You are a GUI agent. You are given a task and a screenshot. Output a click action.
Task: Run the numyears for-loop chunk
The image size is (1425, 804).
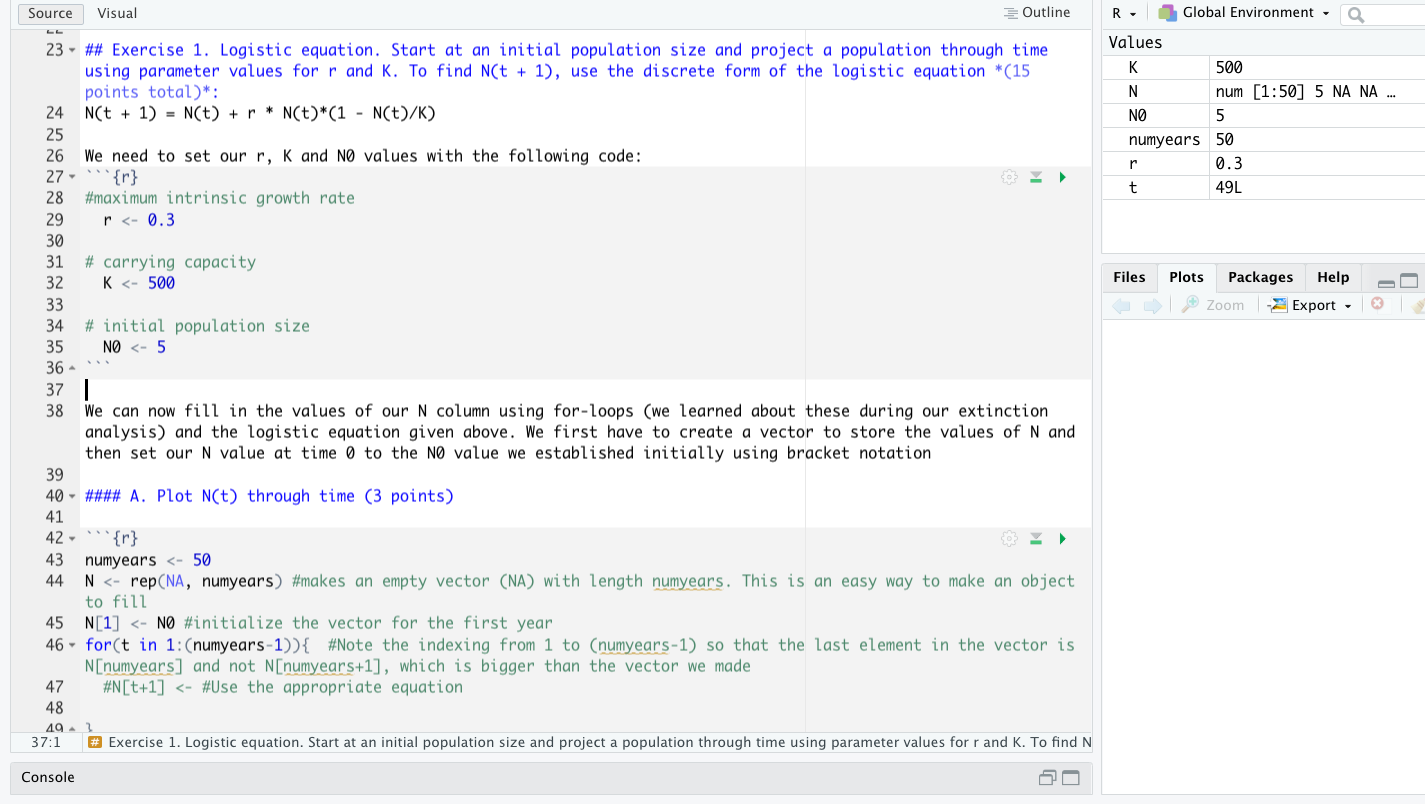(1062, 539)
